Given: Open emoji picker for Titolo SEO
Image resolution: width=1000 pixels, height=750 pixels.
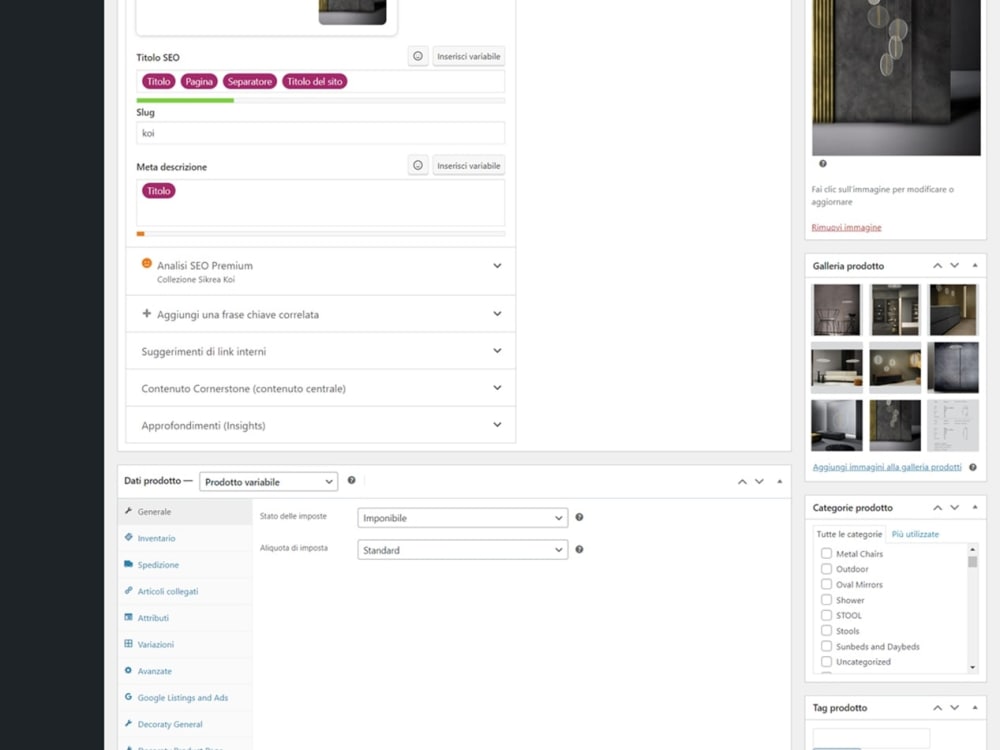Looking at the screenshot, I should (x=418, y=56).
